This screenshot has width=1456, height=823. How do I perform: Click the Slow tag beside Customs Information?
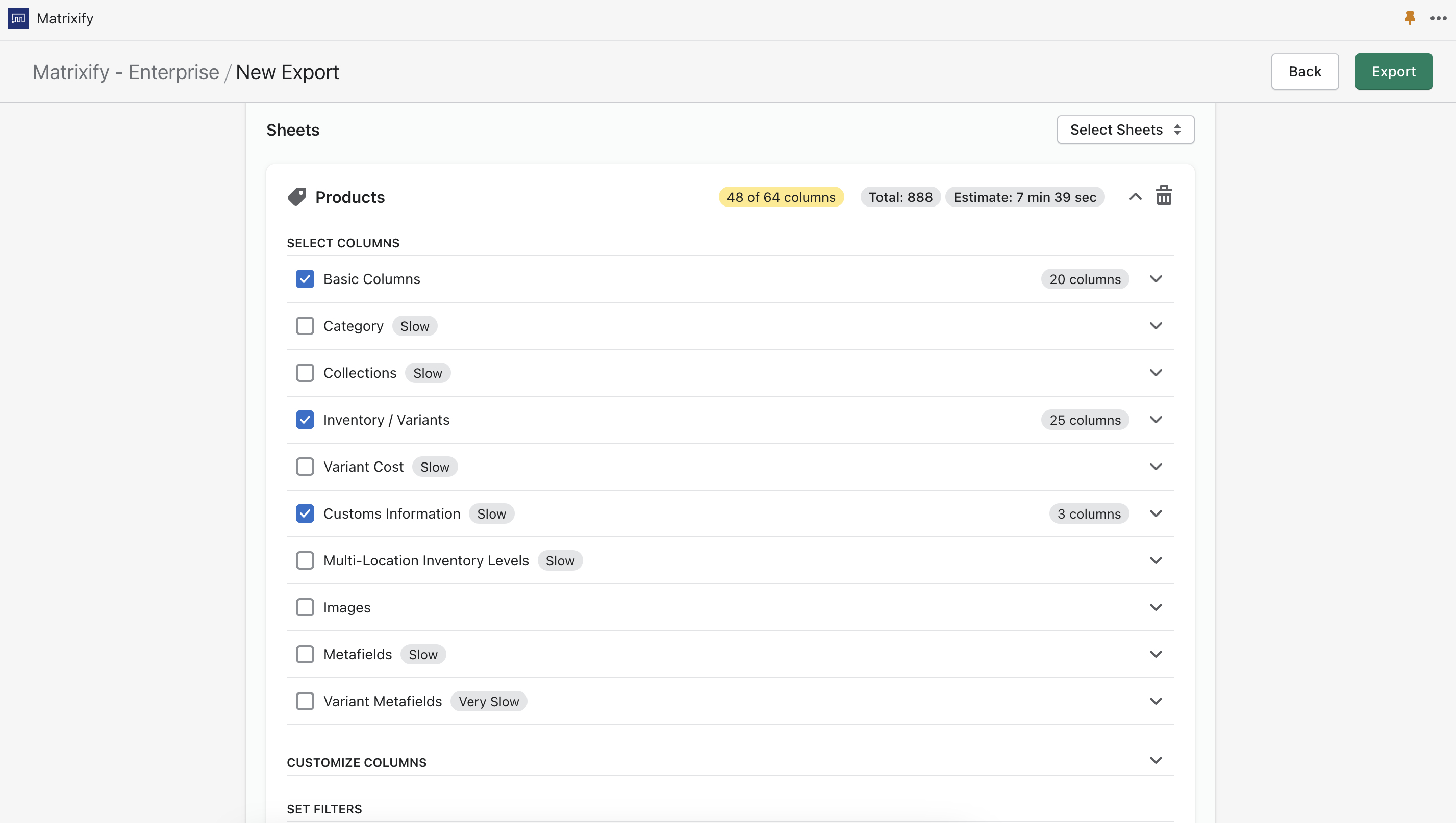[x=491, y=514]
